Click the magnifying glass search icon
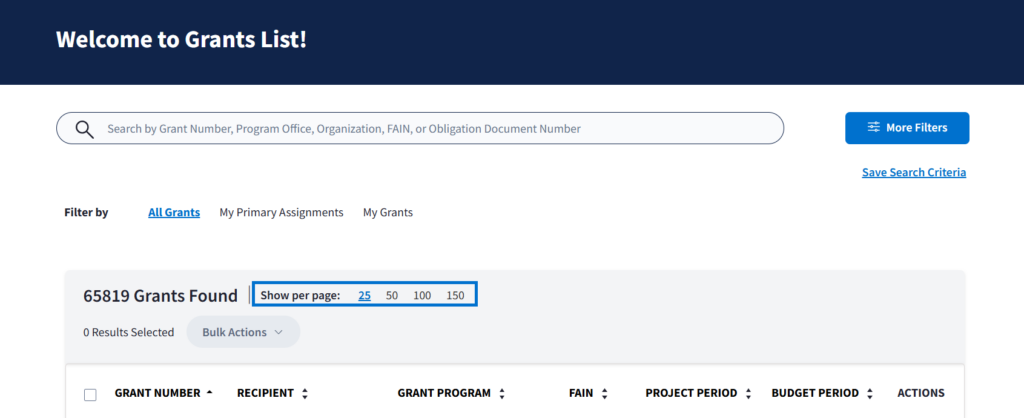 pos(85,129)
